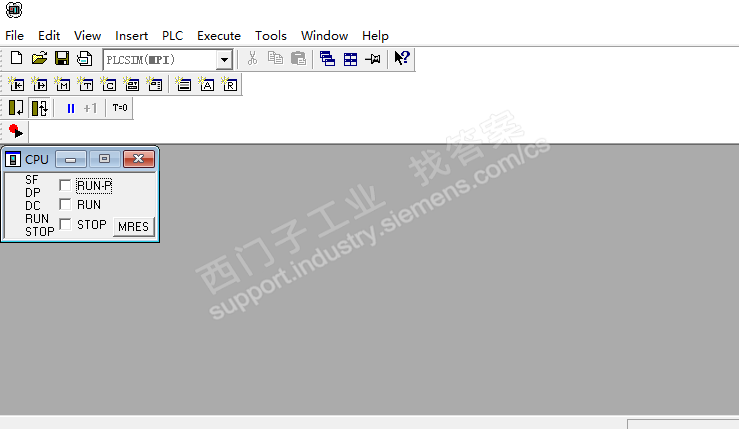Click the Paste clipboard icon
Viewport: 739px width, 429px height.
click(x=298, y=58)
